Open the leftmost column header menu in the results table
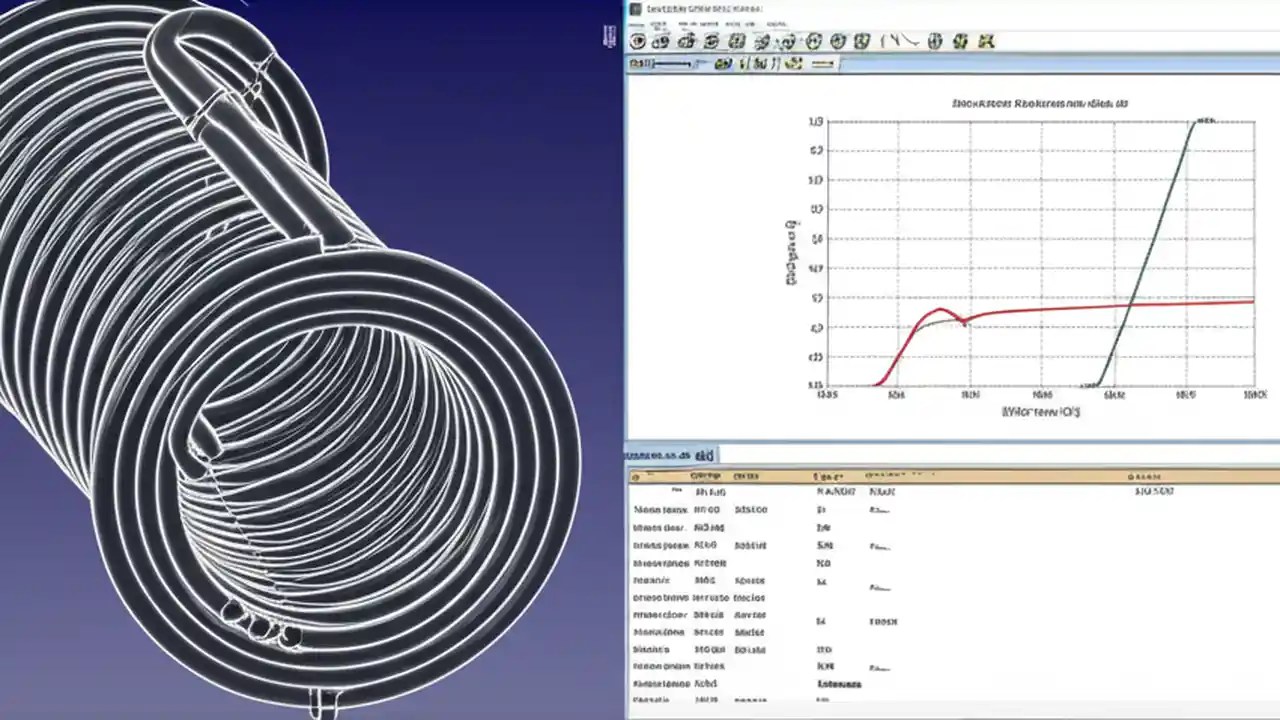Viewport: 1280px width, 720px height. pyautogui.click(x=635, y=477)
